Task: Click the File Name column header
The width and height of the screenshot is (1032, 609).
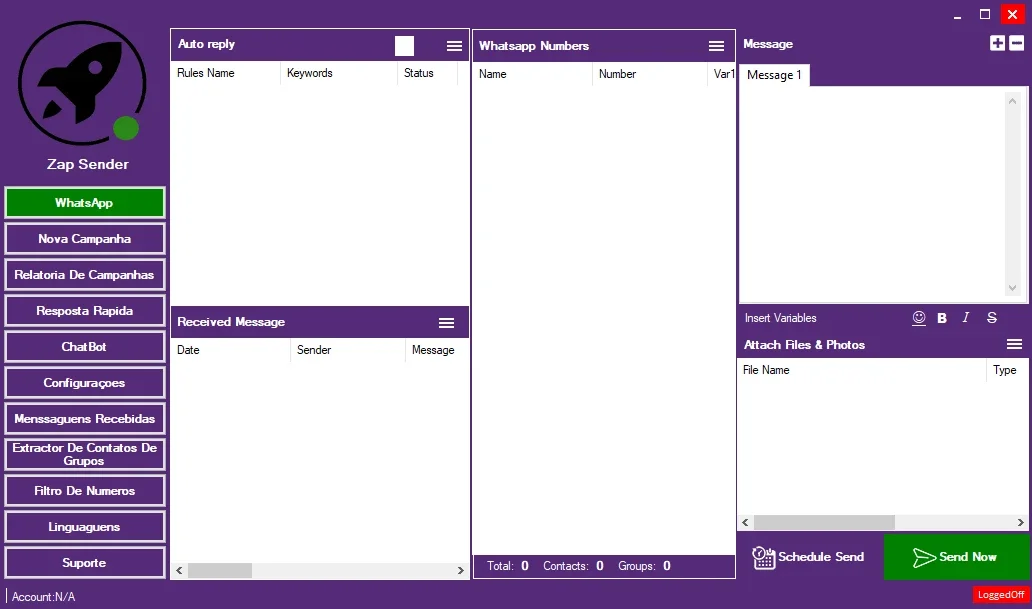Action: 862,370
